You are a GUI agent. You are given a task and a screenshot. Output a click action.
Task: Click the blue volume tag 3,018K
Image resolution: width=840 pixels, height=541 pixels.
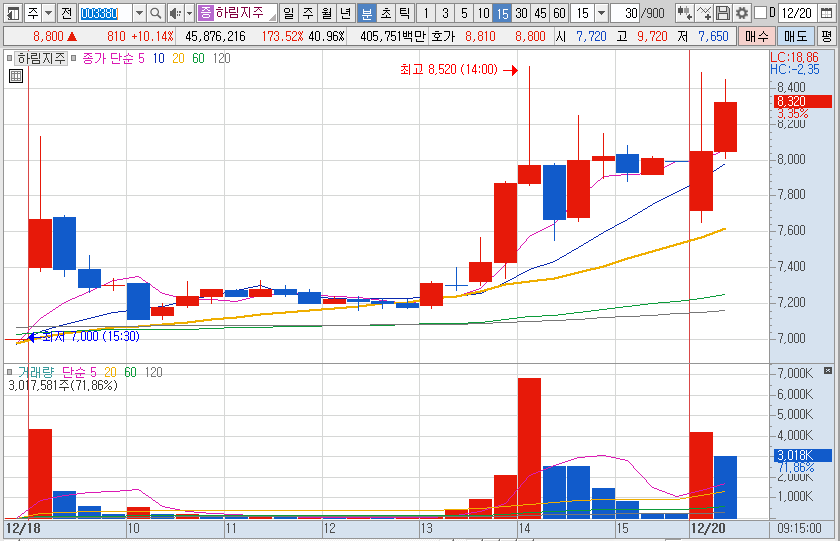(802, 456)
